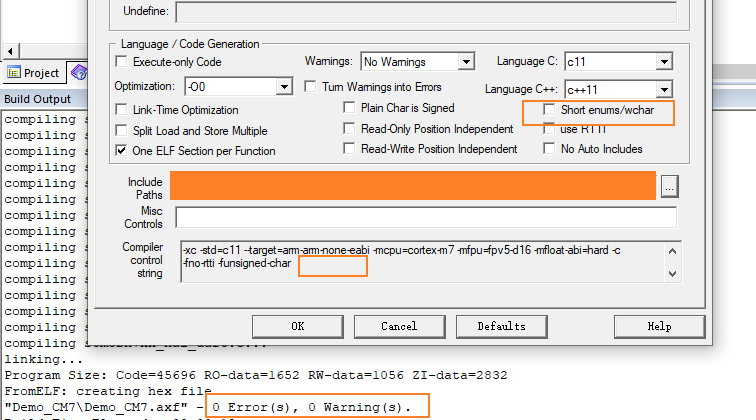Click the Misc Controls input field

[x=426, y=217]
